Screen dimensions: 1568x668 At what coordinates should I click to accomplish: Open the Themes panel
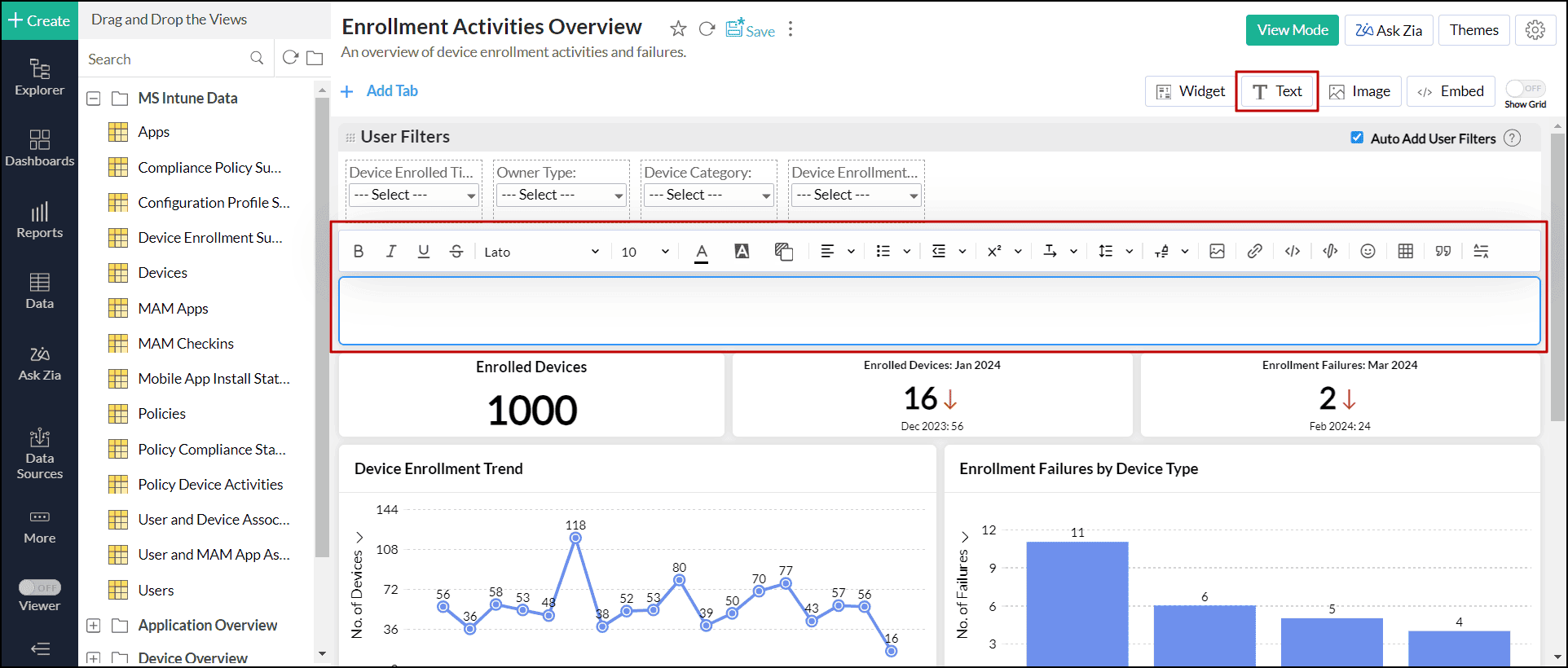click(1474, 30)
